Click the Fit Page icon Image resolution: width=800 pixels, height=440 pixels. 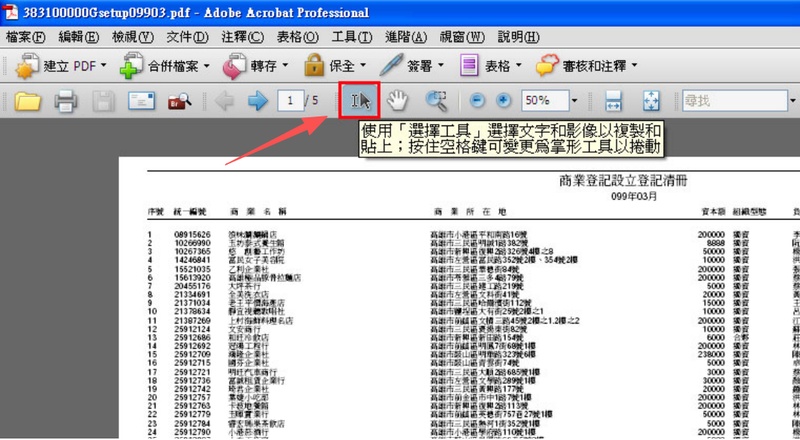pos(651,101)
